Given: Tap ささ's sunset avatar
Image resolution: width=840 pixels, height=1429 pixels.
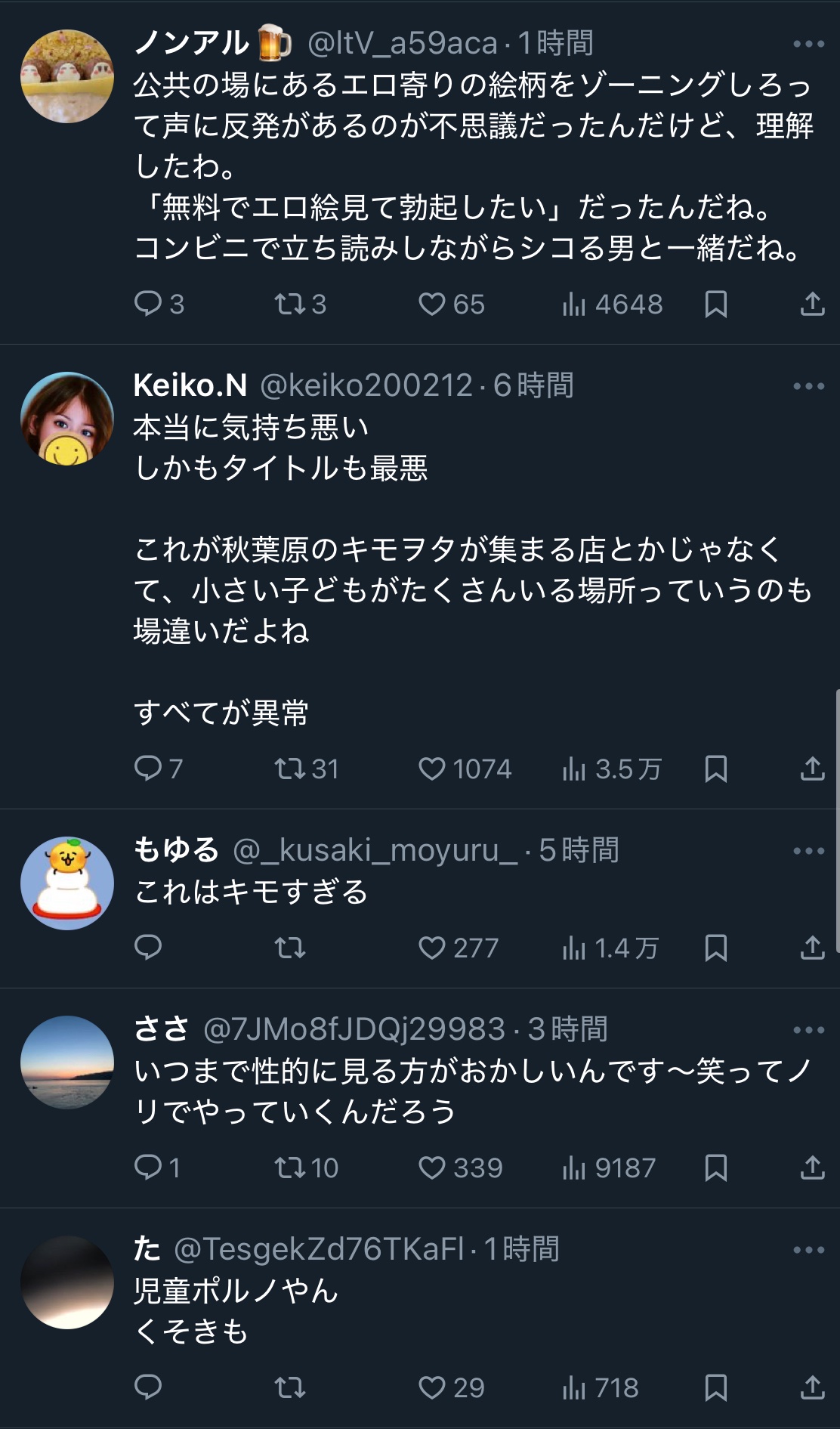Looking at the screenshot, I should pos(67,1062).
